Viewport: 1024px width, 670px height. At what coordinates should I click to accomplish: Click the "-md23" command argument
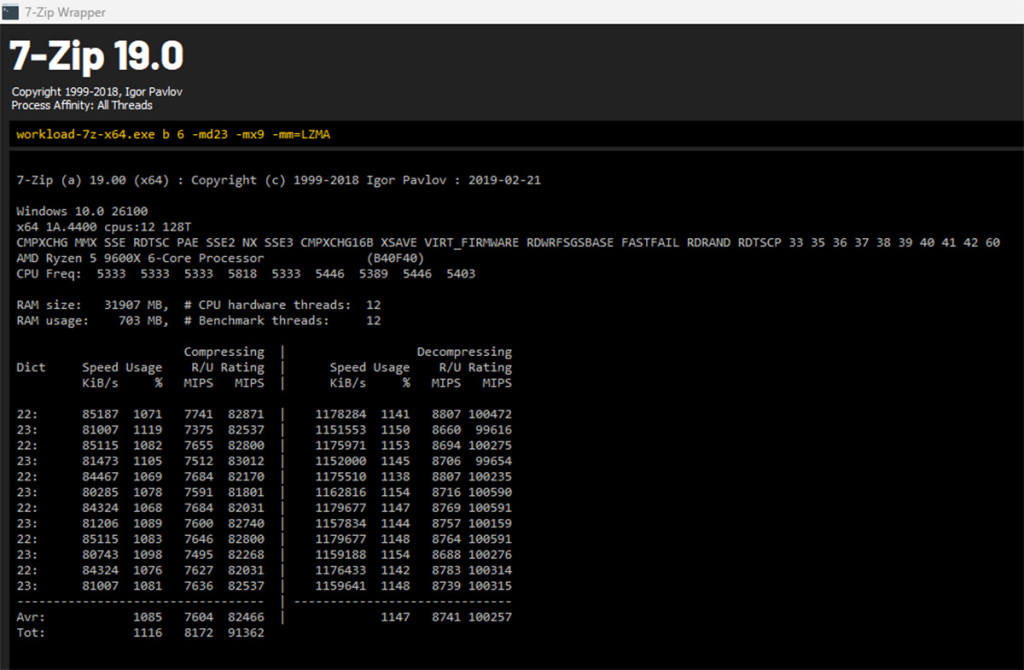coord(210,135)
